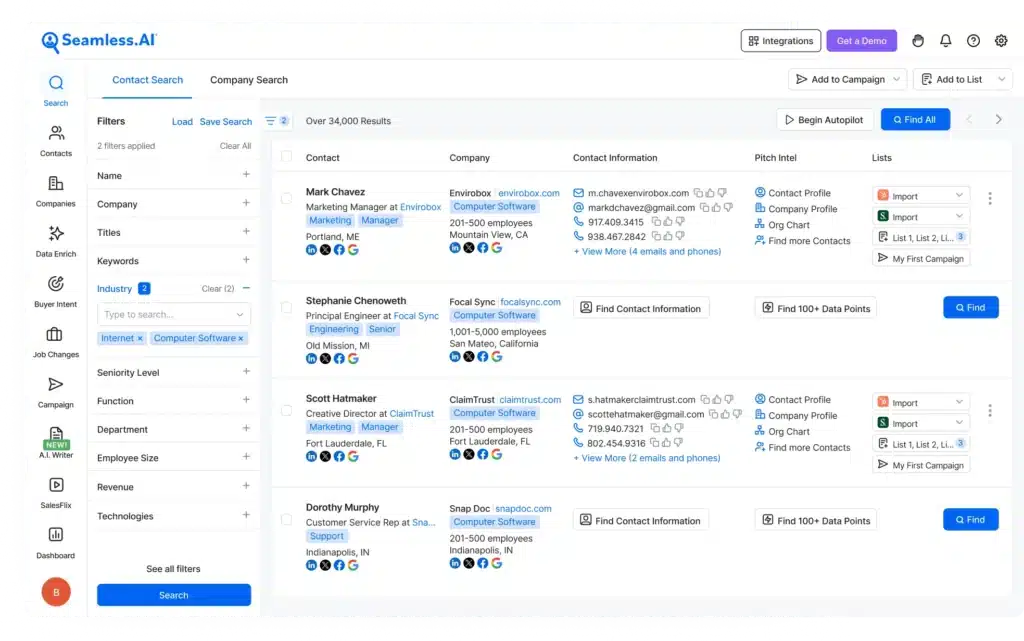Check the box next to Stephanie Chenoweth
The height and width of the screenshot is (641, 1024).
286,308
